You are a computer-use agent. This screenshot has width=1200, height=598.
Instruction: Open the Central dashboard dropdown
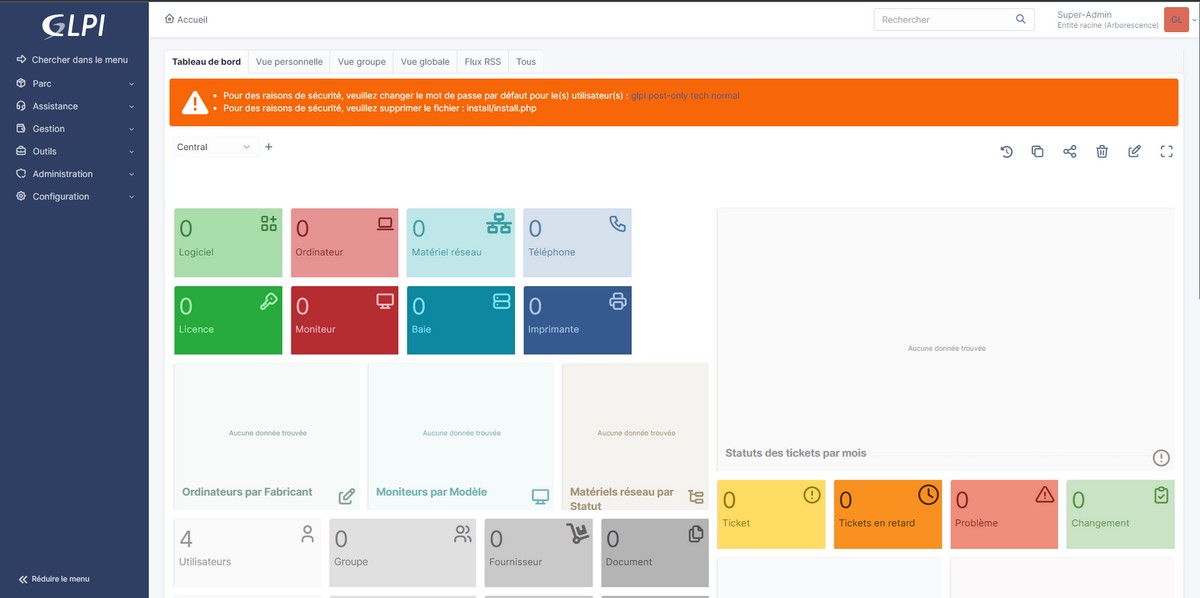coord(213,147)
